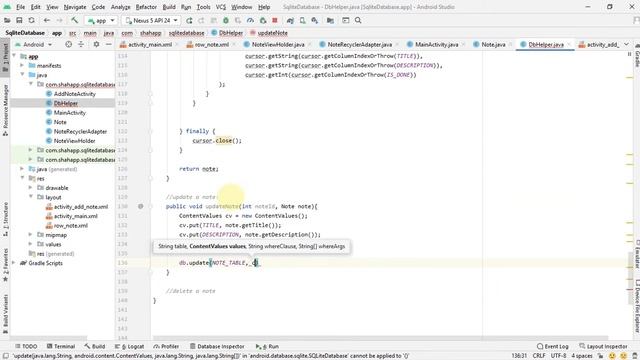Click the UTF-8 encoding in status bar
This screenshot has height=360, width=640.
pyautogui.click(x=558, y=356)
